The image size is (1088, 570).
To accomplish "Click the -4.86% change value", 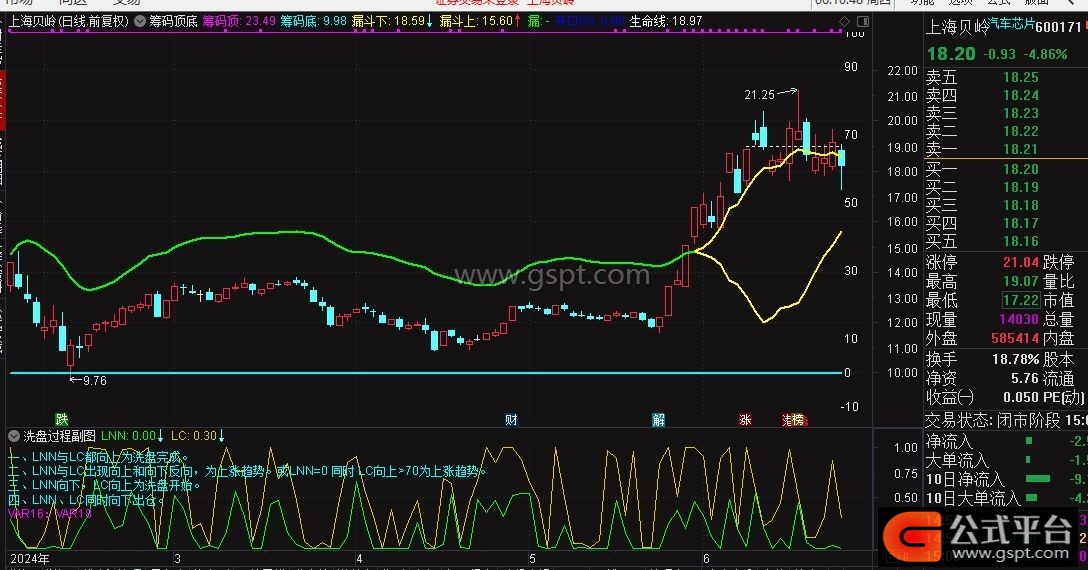I will 1046,54.
